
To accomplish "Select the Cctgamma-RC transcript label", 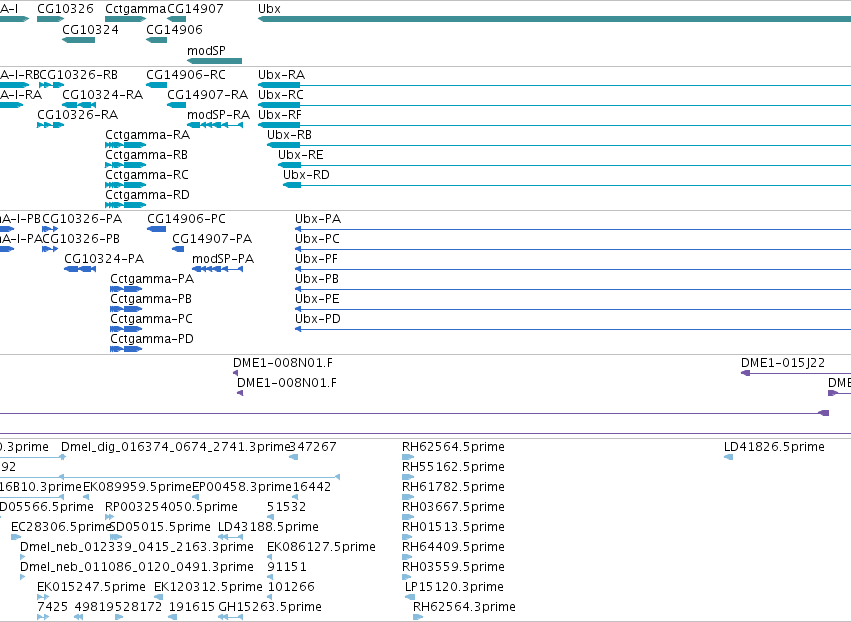I will coord(147,175).
